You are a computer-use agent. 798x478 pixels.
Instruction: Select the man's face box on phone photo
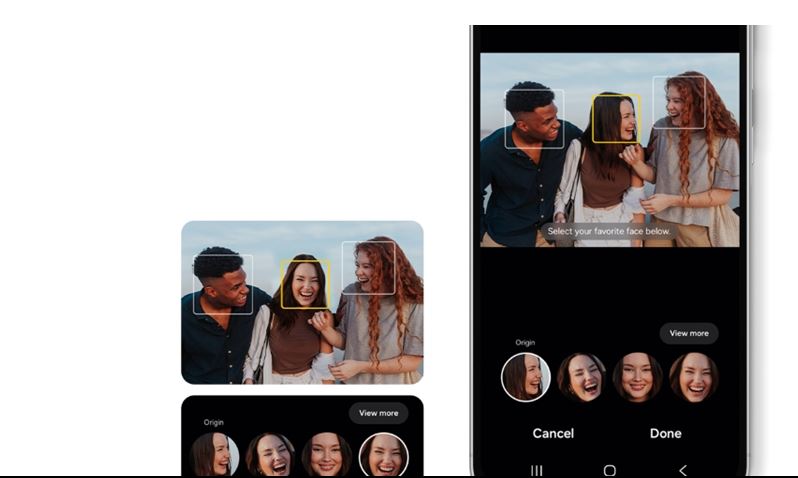coord(534,119)
